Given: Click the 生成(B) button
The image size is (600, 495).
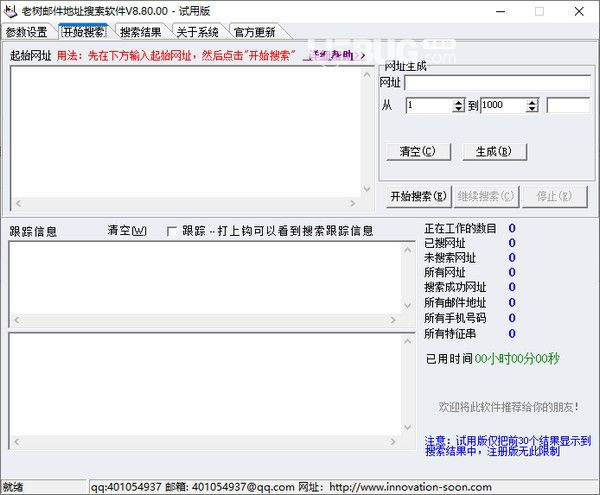Looking at the screenshot, I should pos(494,151).
